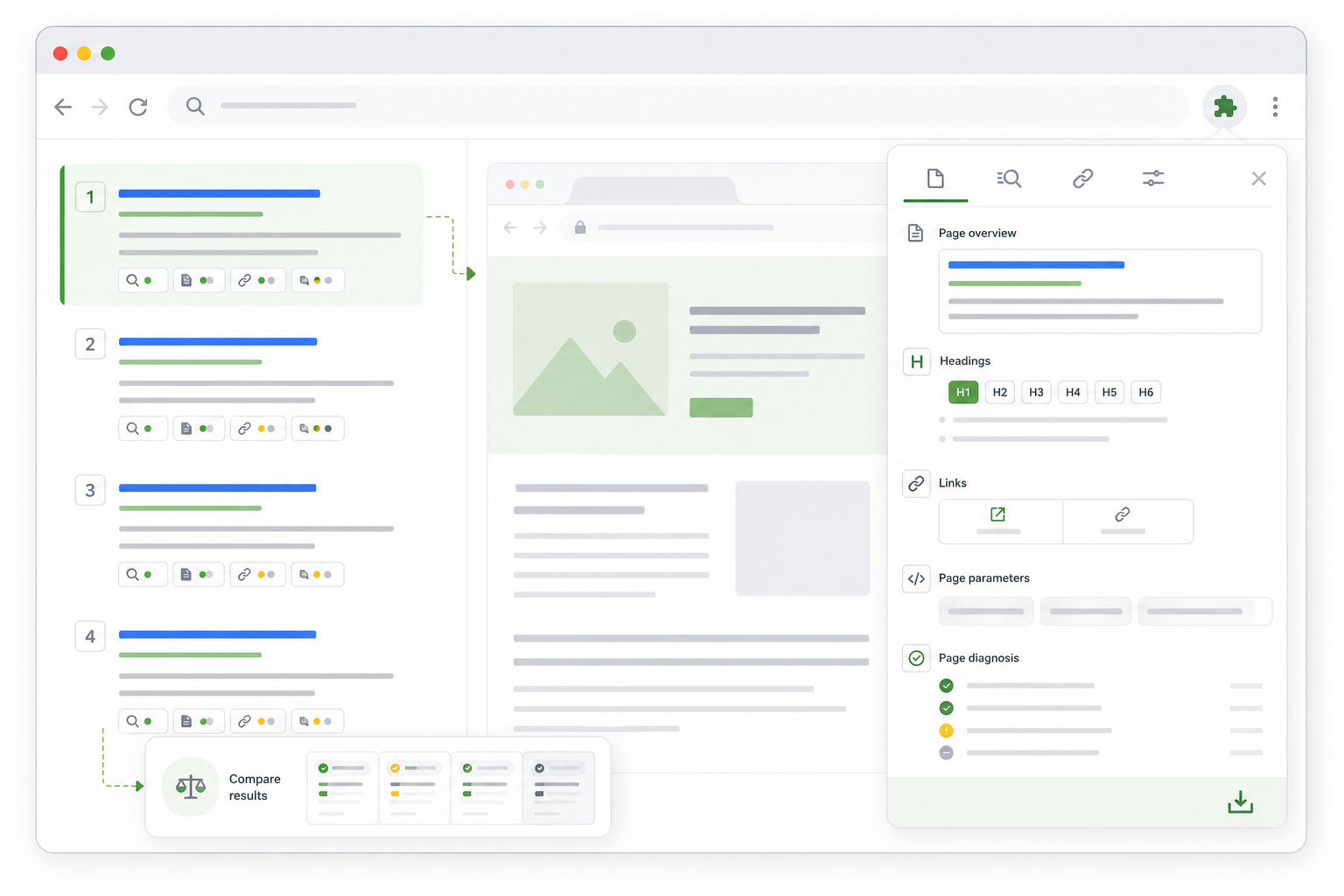Download the report with the download icon
The image size is (1344, 896).
pyautogui.click(x=1241, y=802)
